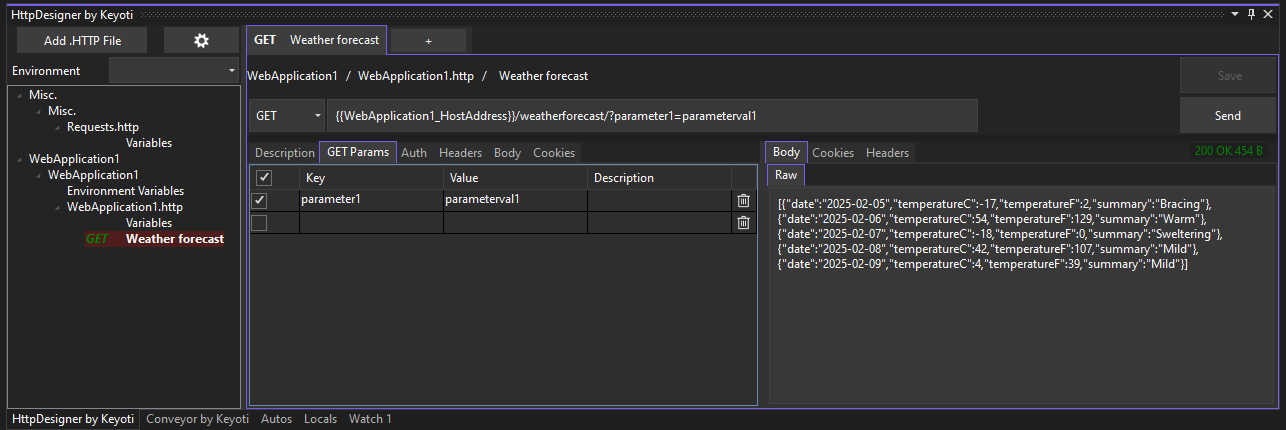This screenshot has height=430, width=1286.
Task: Check the empty parameter row checkbox
Action: [x=259, y=223]
